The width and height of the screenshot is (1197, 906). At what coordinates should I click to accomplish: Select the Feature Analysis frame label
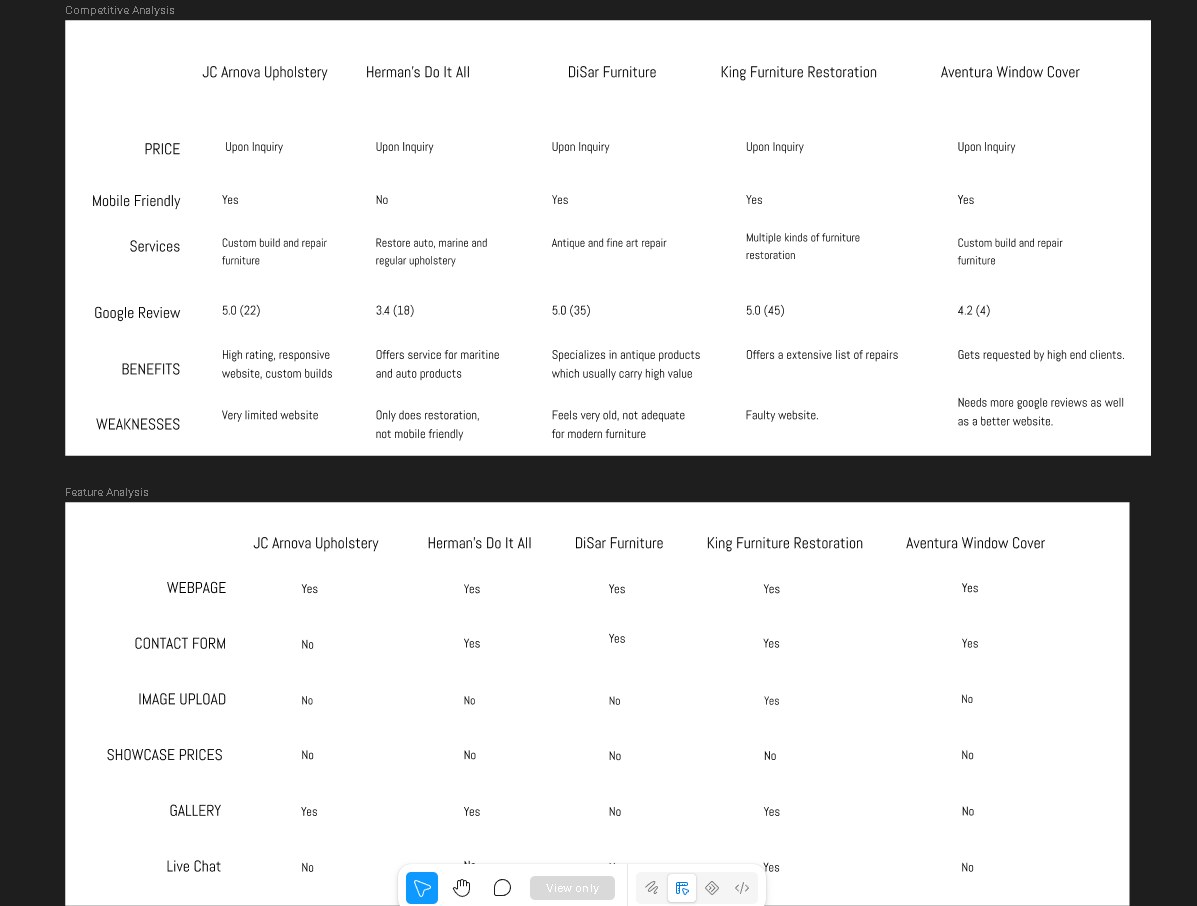(x=107, y=492)
